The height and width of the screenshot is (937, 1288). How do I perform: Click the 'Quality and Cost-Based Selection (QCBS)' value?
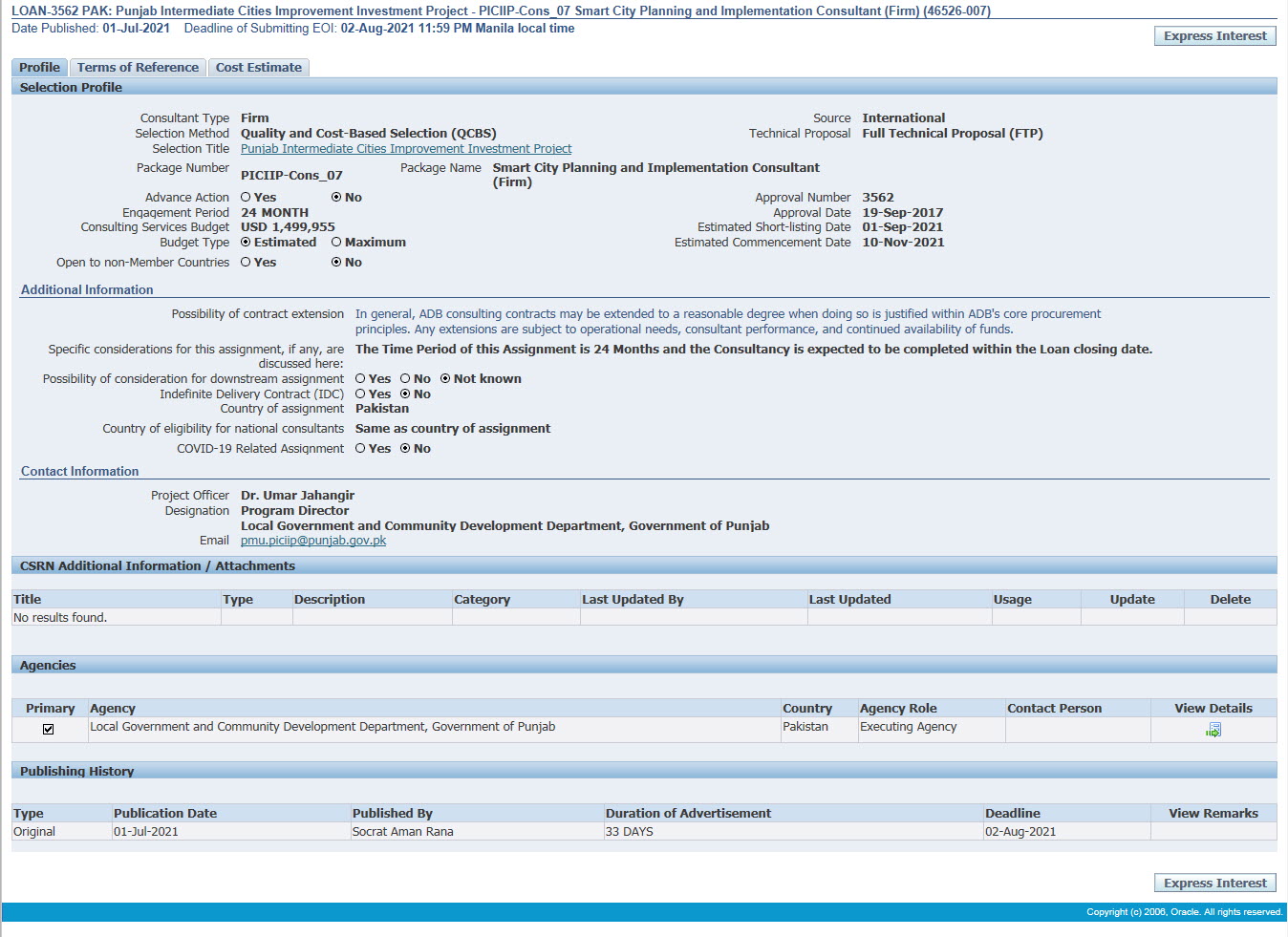click(369, 133)
